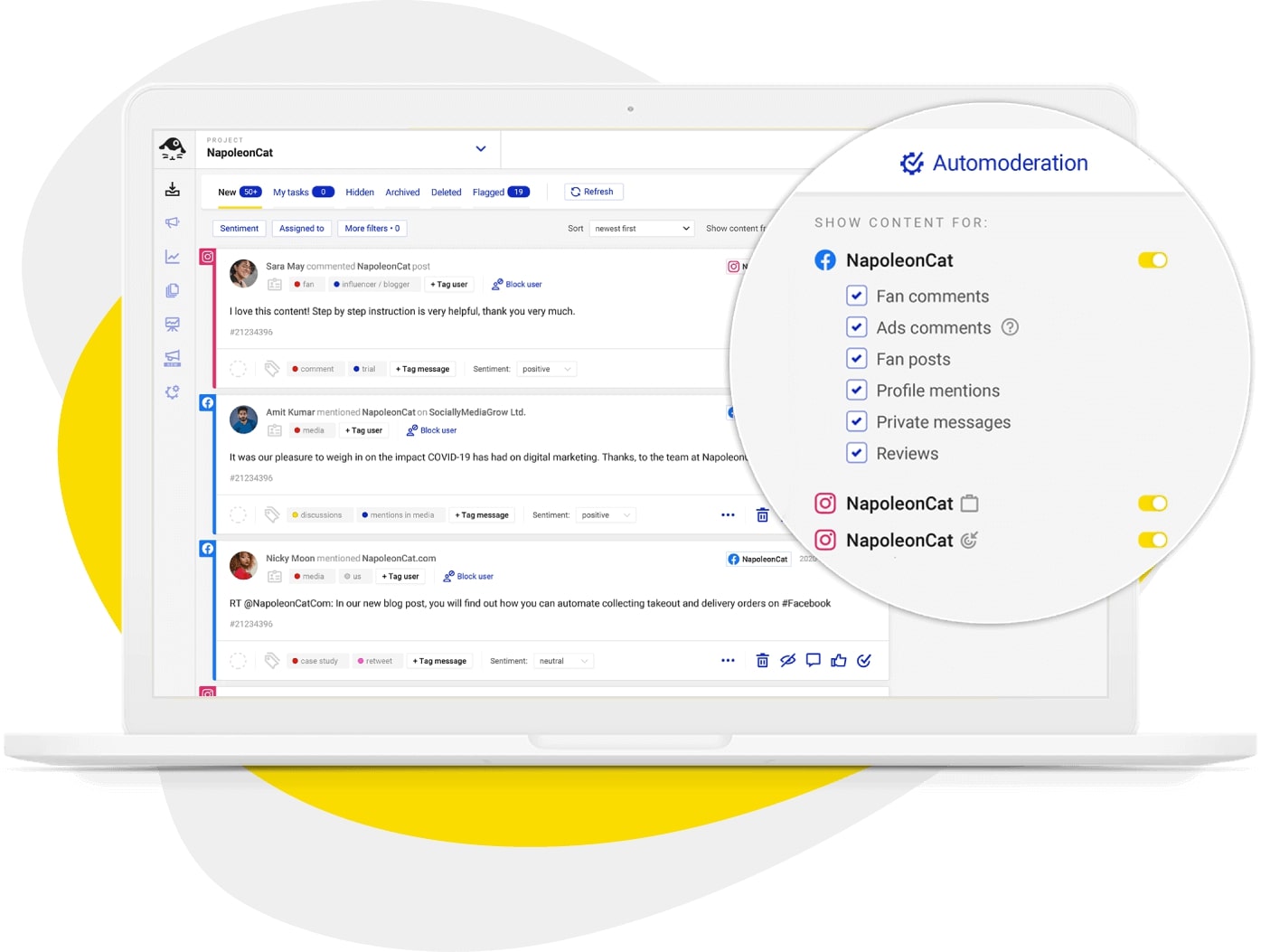Switch to the Deleted tab

tap(447, 193)
